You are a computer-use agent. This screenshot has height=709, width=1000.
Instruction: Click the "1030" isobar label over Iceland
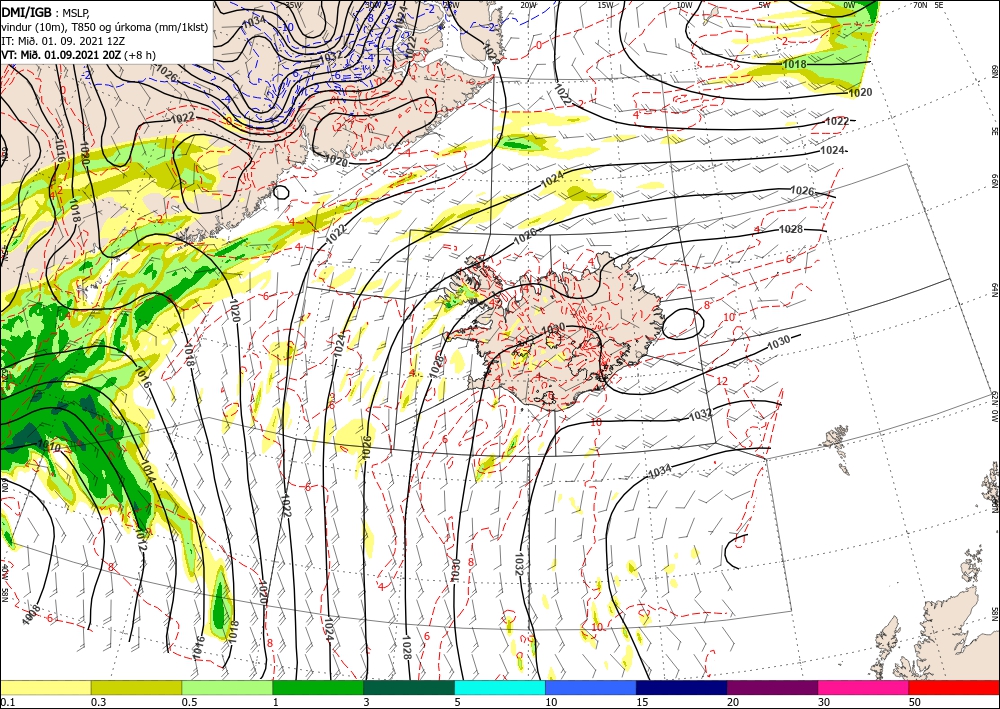click(x=553, y=328)
